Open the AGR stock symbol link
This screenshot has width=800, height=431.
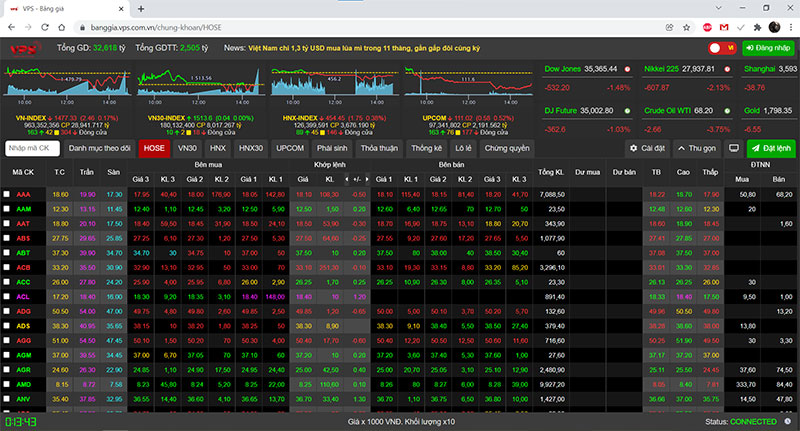(x=23, y=370)
